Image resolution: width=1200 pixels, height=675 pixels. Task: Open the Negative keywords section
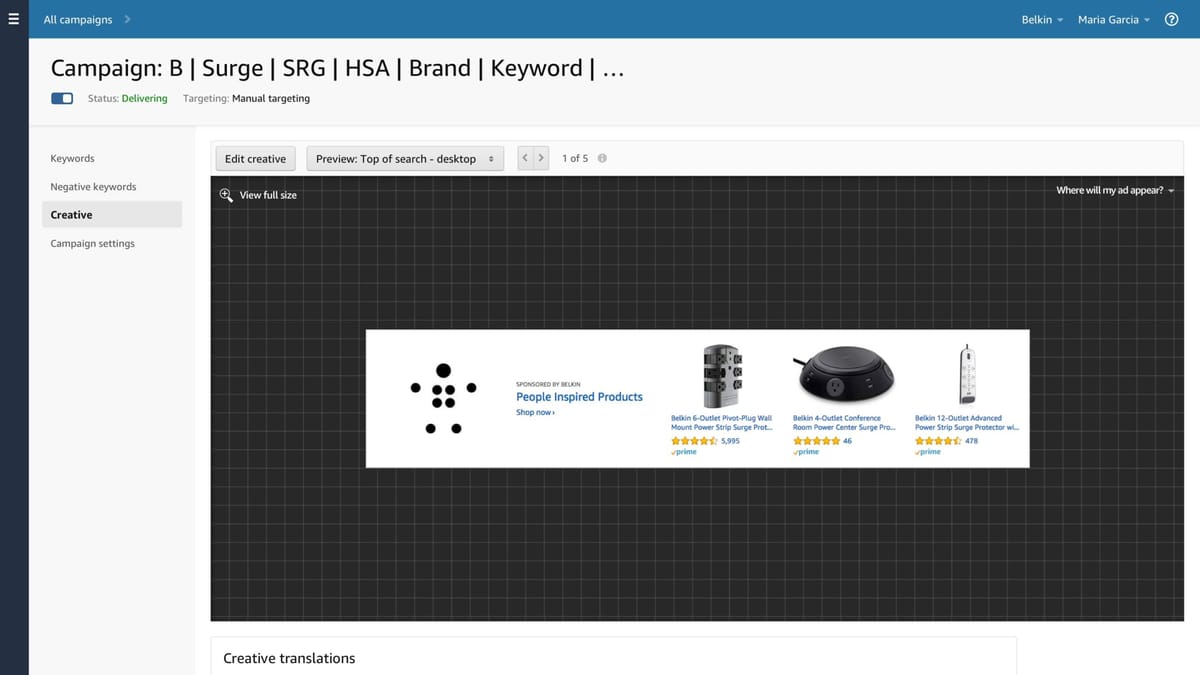[93, 186]
